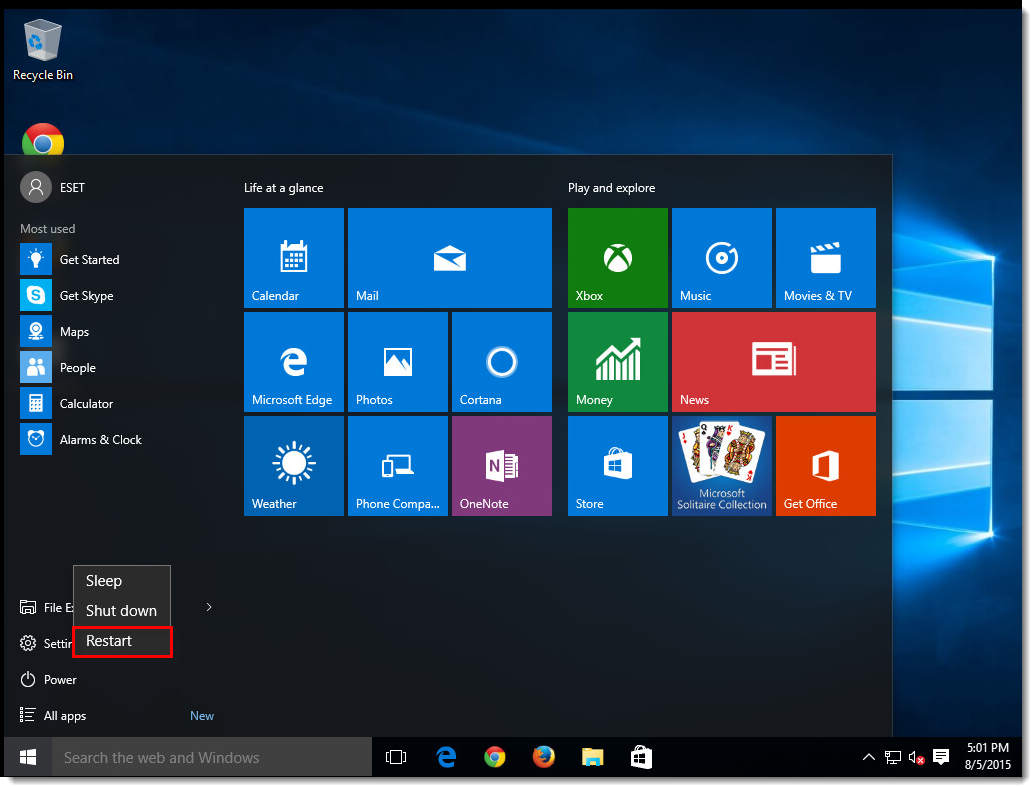Open the All apps list

(65, 716)
